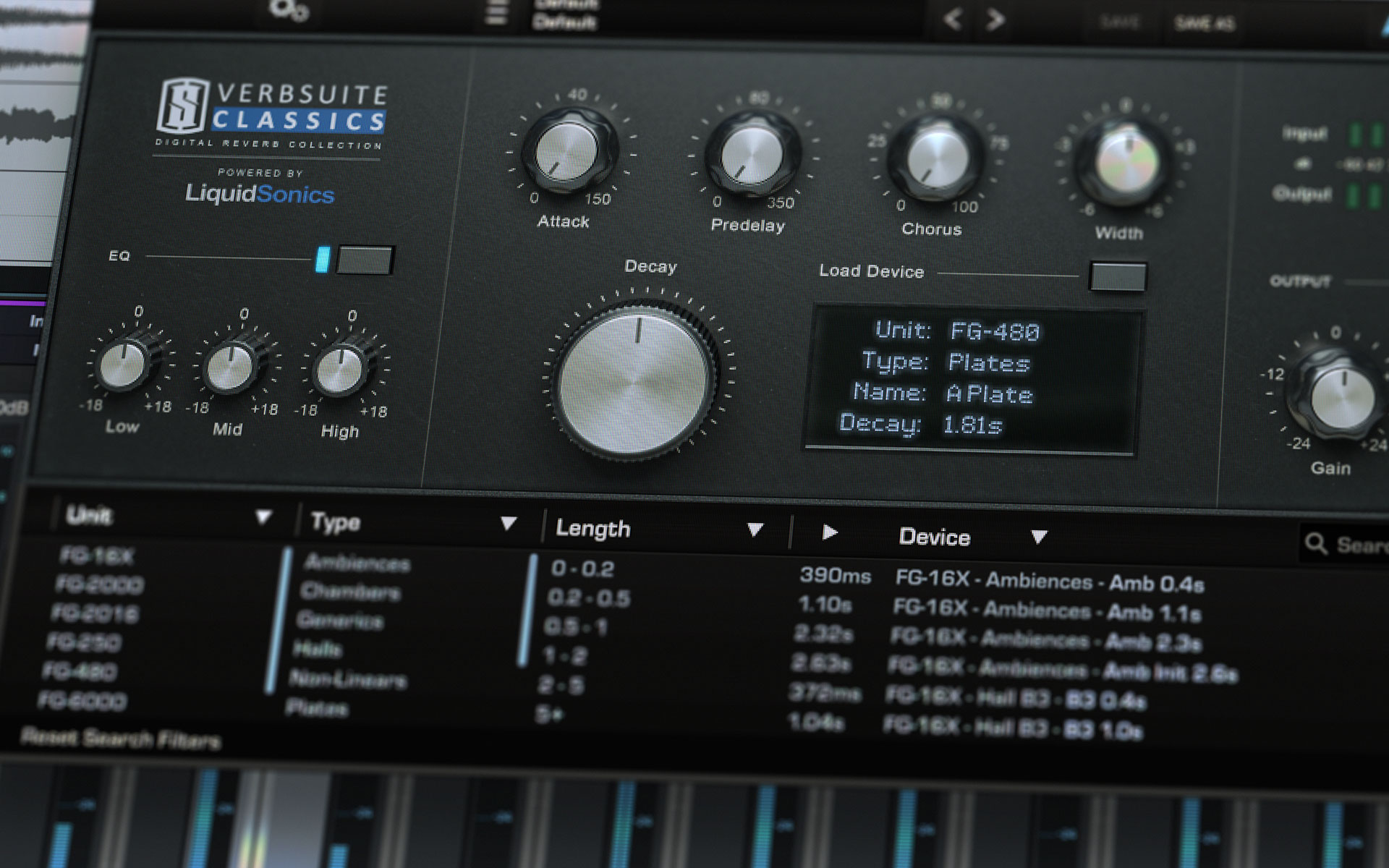Select length range 0 - 0.2
This screenshot has height=868, width=1389.
click(x=582, y=569)
